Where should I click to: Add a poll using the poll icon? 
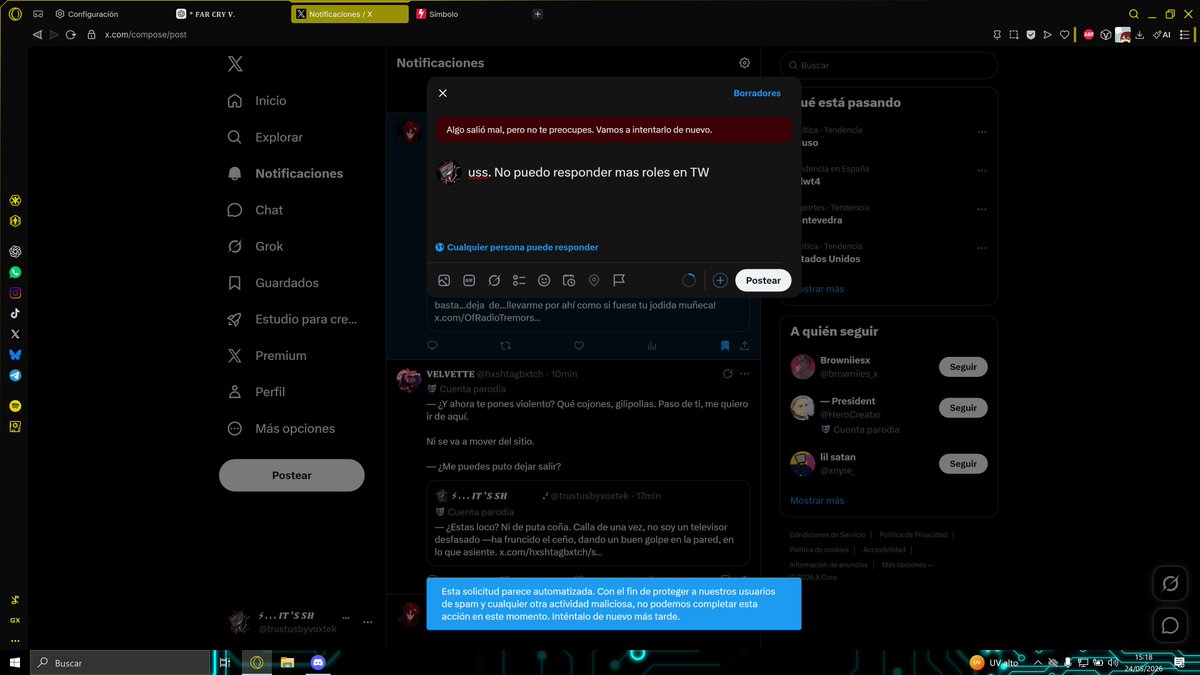519,280
